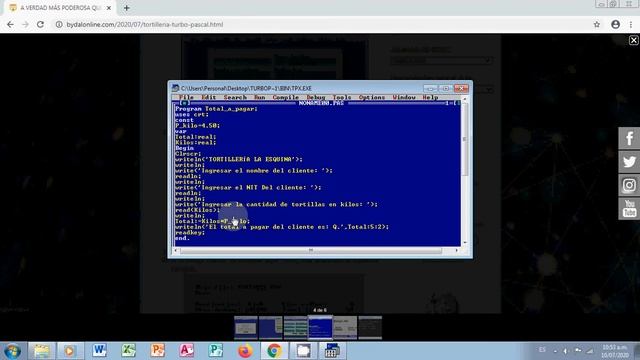
Task: Launch Firefox from taskbar
Action: [x=245, y=351]
